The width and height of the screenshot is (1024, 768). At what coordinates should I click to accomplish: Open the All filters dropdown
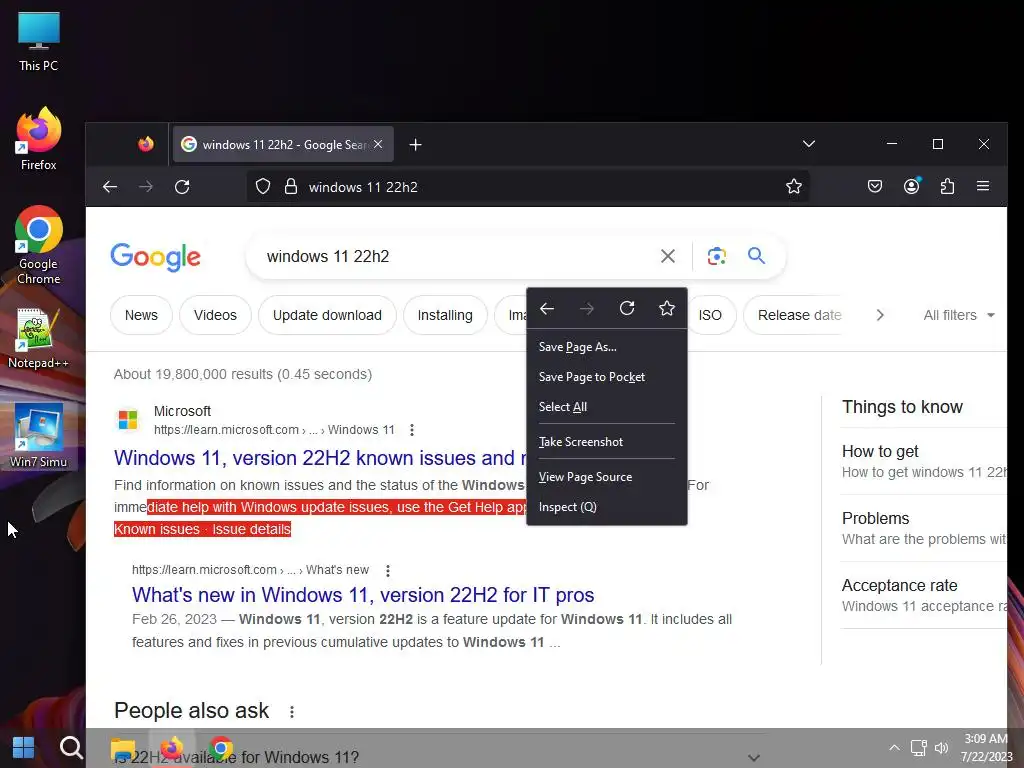pyautogui.click(x=959, y=315)
